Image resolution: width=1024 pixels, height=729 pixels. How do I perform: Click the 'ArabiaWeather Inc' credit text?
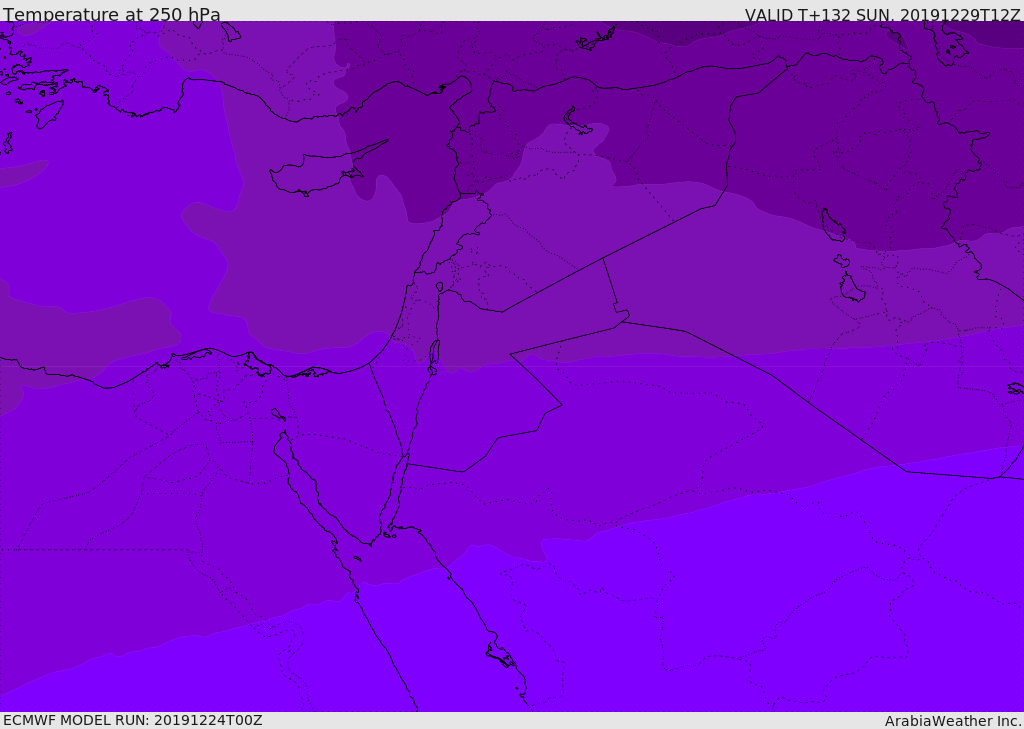(952, 721)
